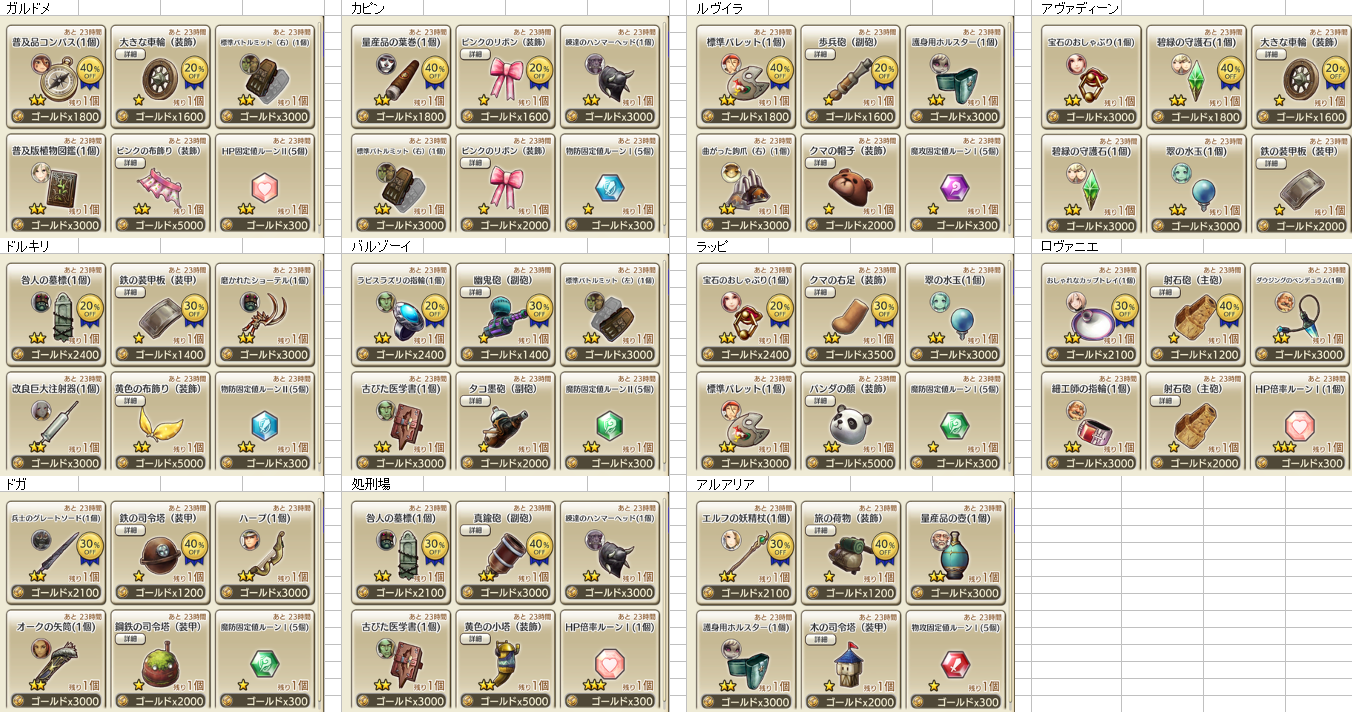Click the purple 魔攻固定値ルーンI rune icon
This screenshot has width=1352, height=712.
(x=952, y=188)
